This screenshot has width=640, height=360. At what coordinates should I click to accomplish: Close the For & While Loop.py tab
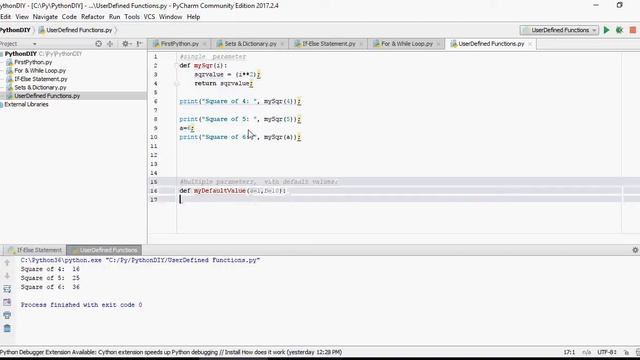click(x=438, y=44)
